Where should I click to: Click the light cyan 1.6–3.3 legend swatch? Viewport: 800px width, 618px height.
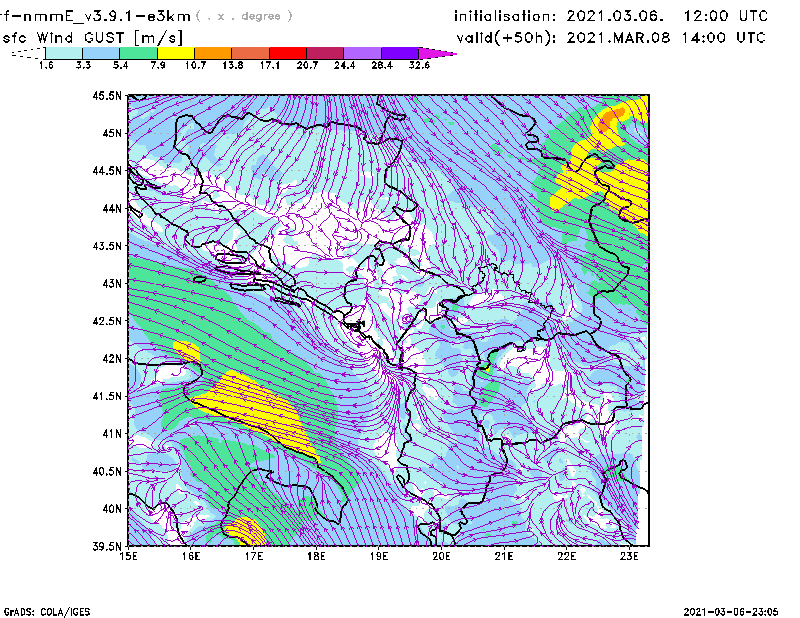[64, 53]
